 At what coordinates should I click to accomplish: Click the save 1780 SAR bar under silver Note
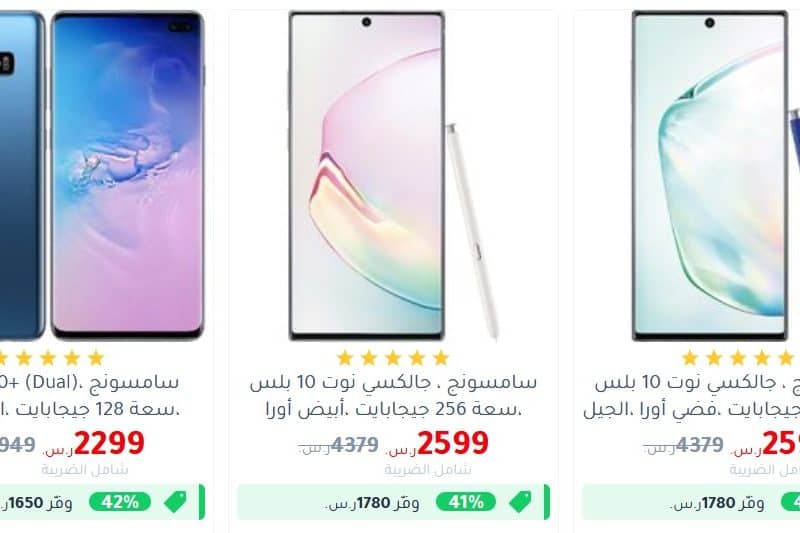pos(691,502)
